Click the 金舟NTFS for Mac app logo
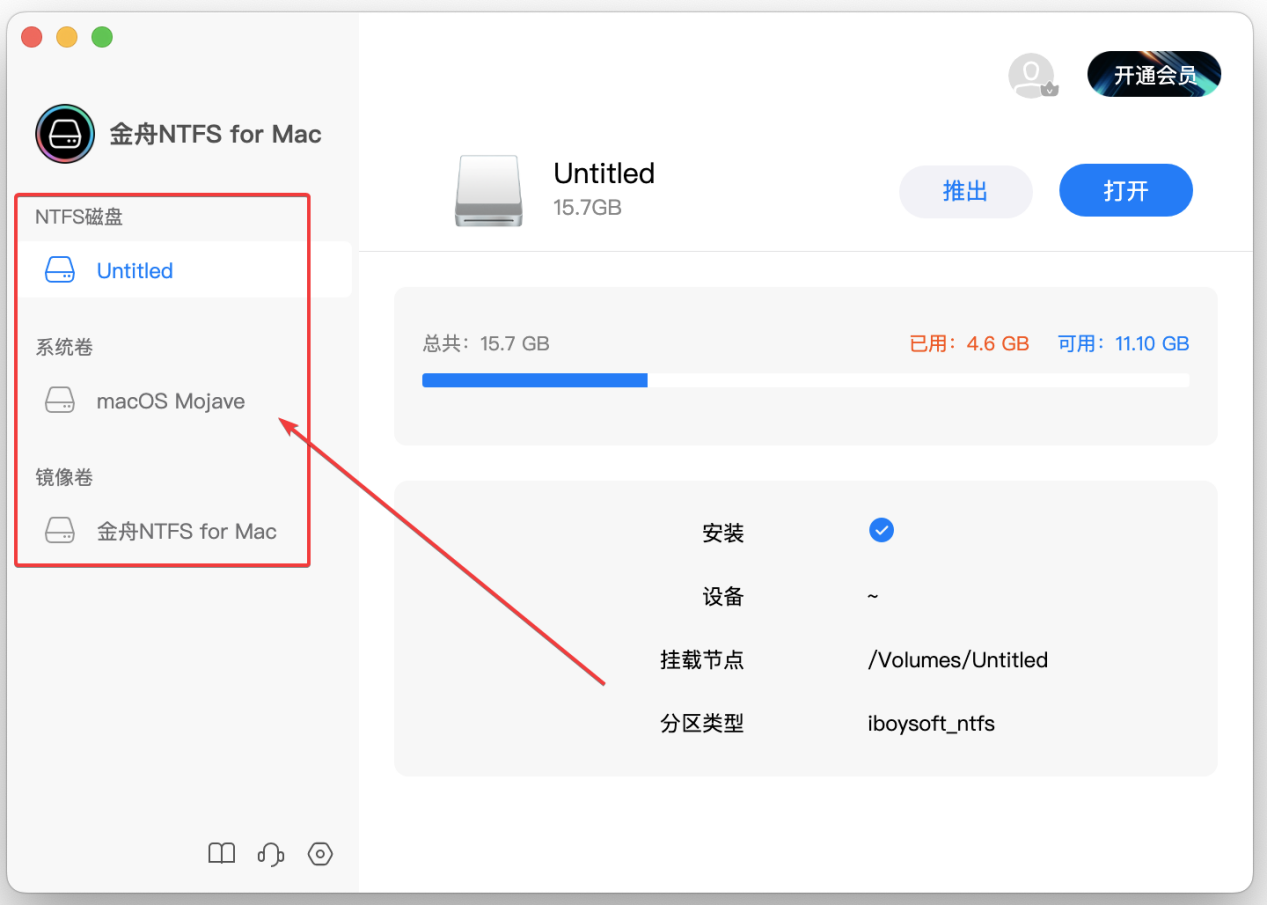 coord(65,134)
